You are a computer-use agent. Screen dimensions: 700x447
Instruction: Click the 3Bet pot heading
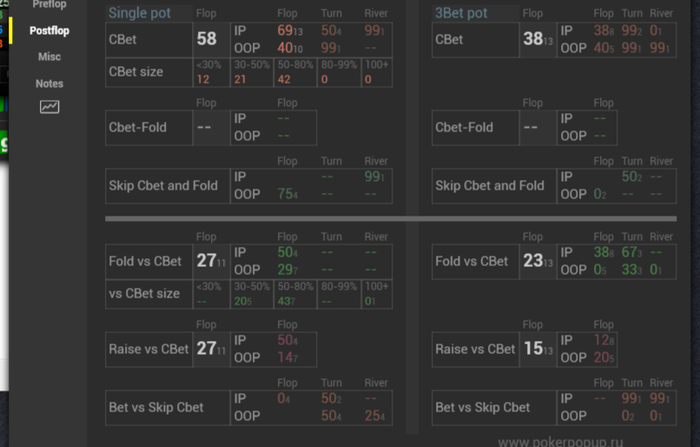coord(461,13)
